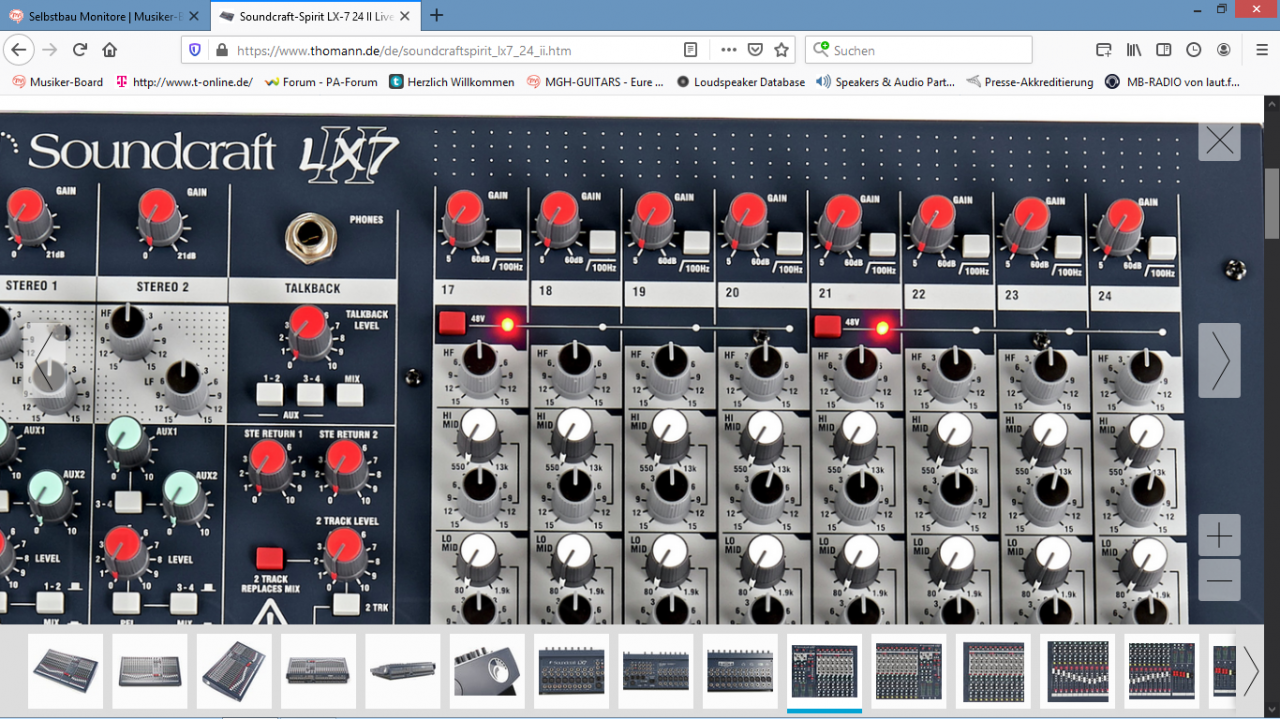Open the t-online.de bookmark
The image size is (1280, 719).
pos(184,82)
